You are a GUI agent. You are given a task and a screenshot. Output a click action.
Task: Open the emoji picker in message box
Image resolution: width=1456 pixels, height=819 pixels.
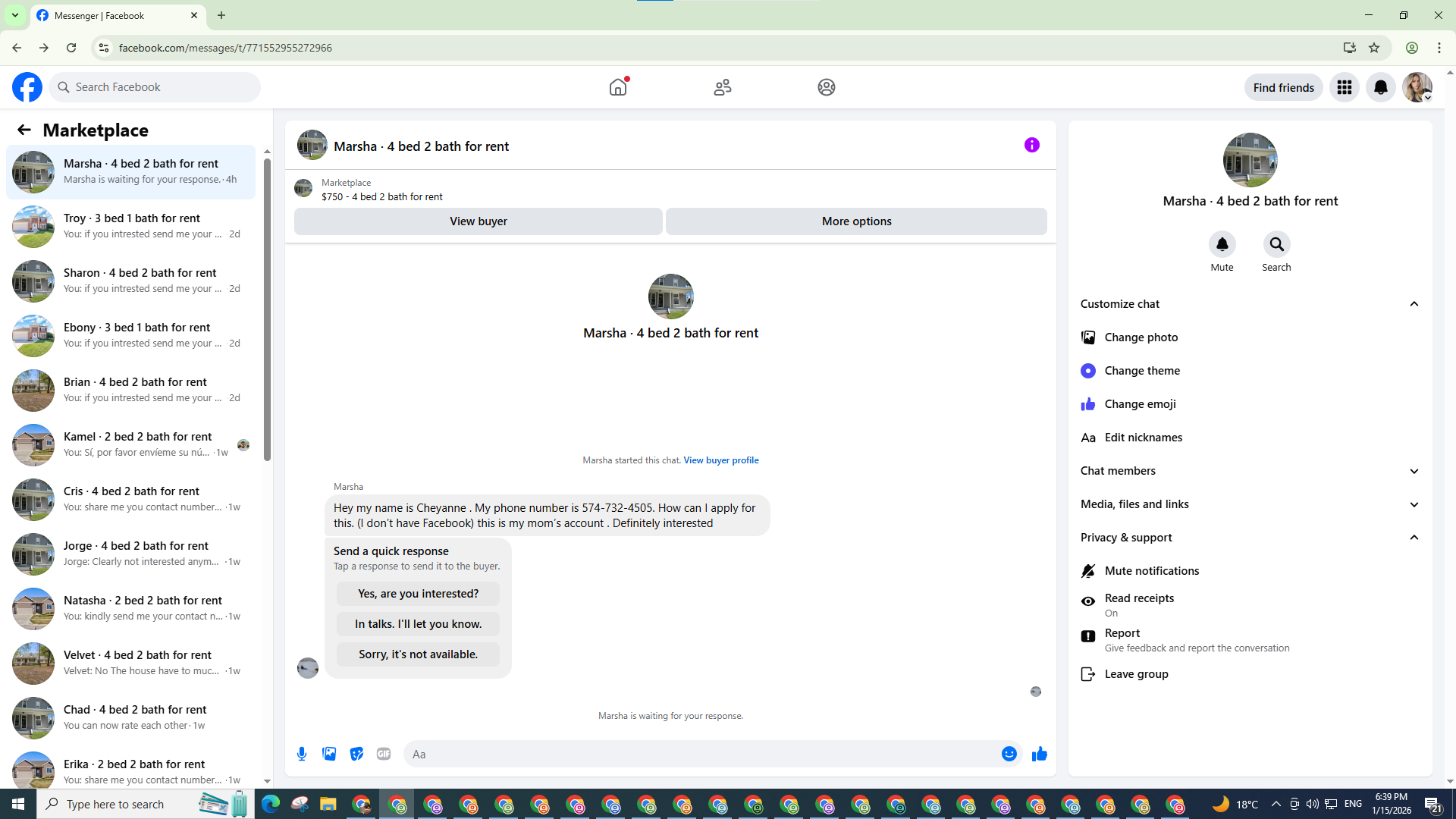[x=1009, y=754]
